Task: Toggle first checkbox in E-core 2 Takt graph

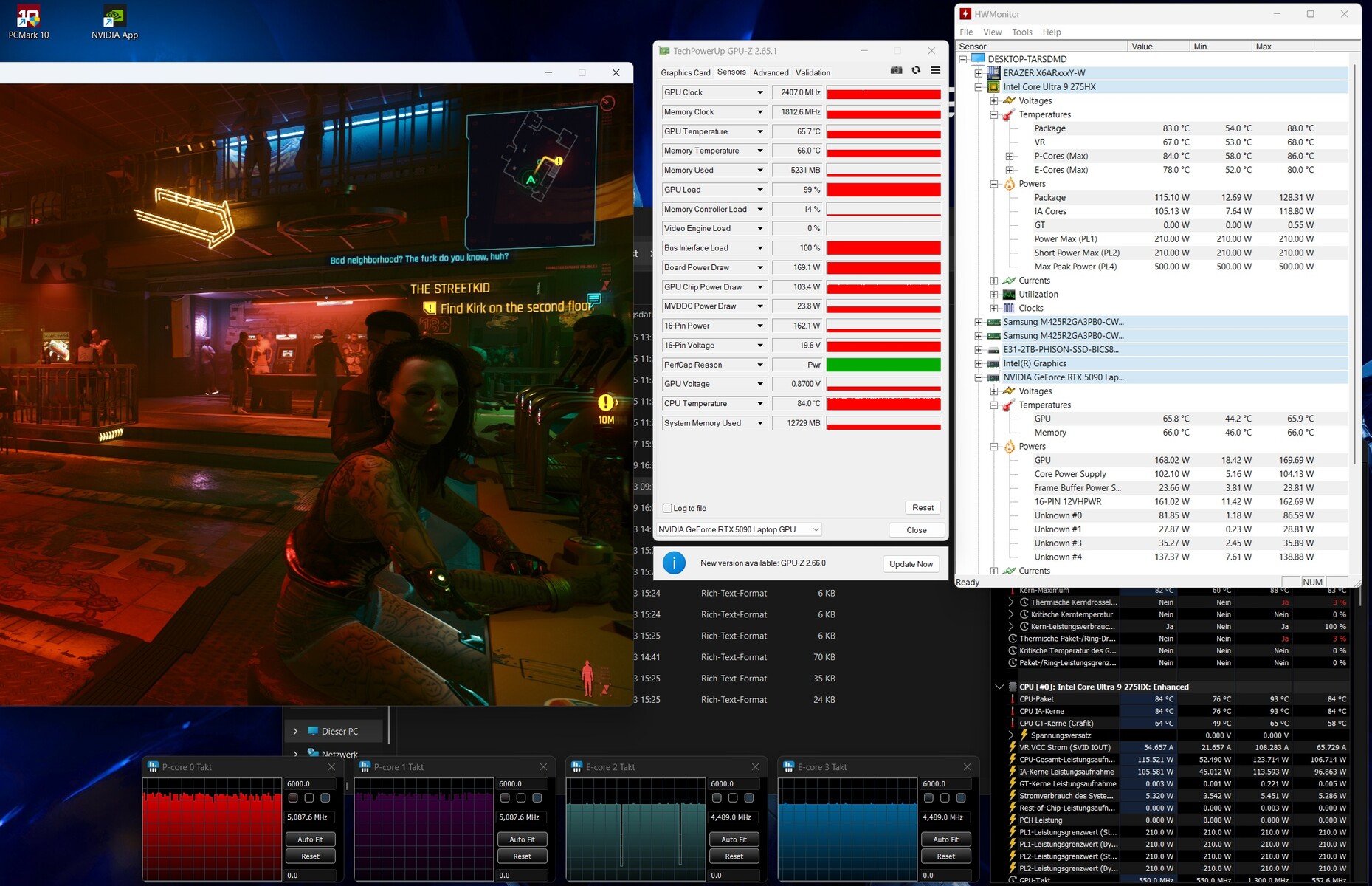Action: tap(717, 798)
